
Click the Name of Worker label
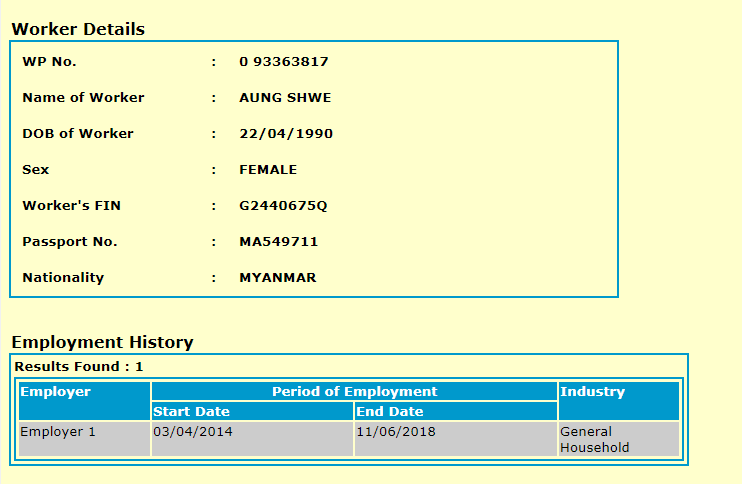(83, 98)
